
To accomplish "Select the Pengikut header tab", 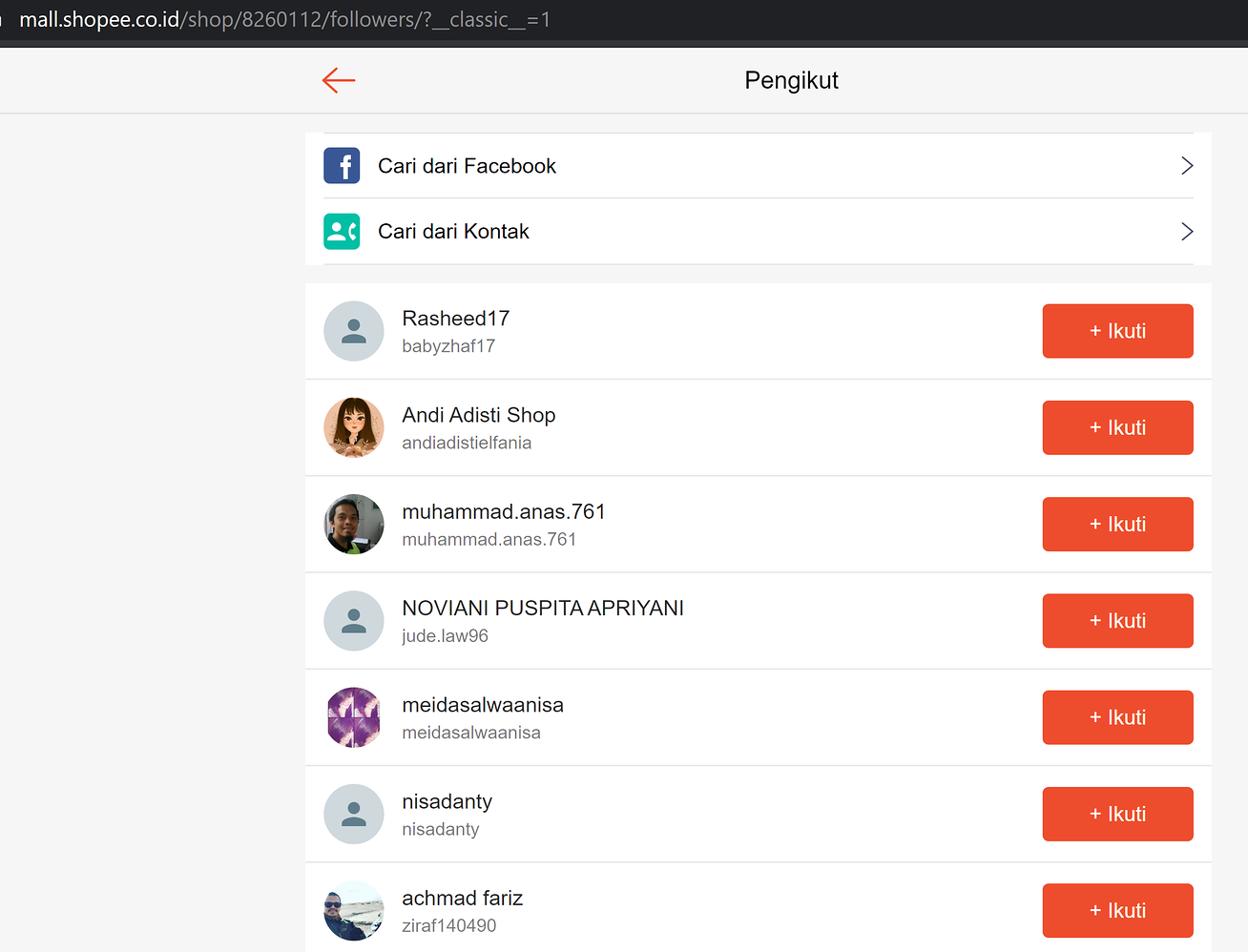I will (791, 80).
